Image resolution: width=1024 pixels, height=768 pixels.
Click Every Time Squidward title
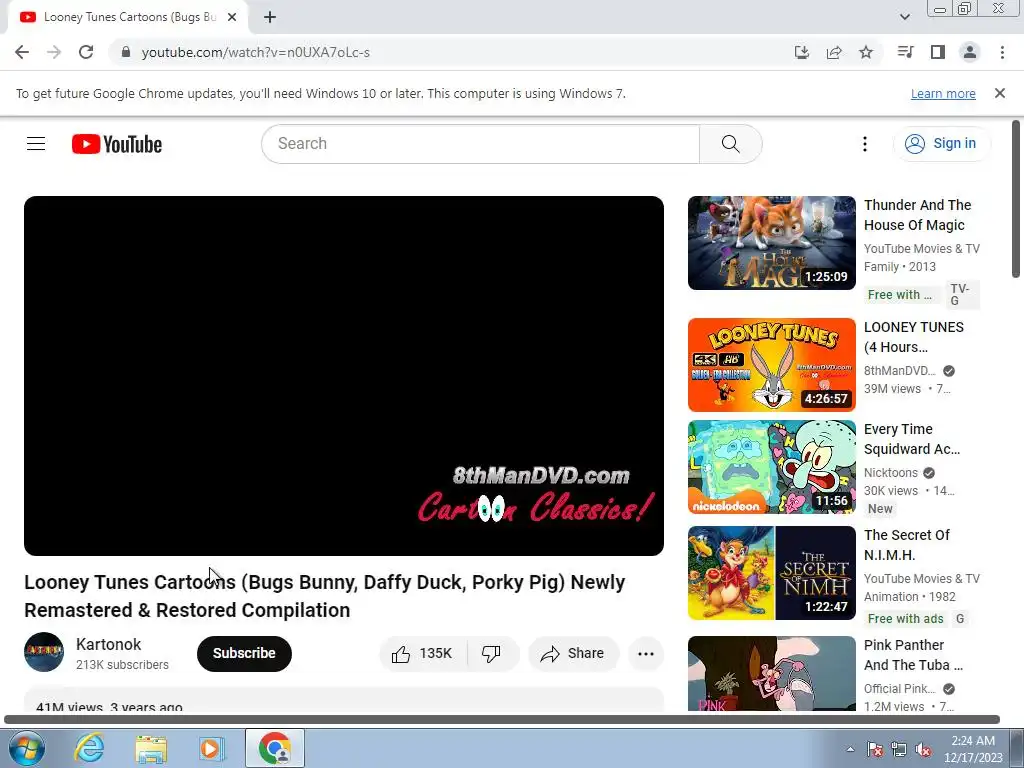(912, 439)
